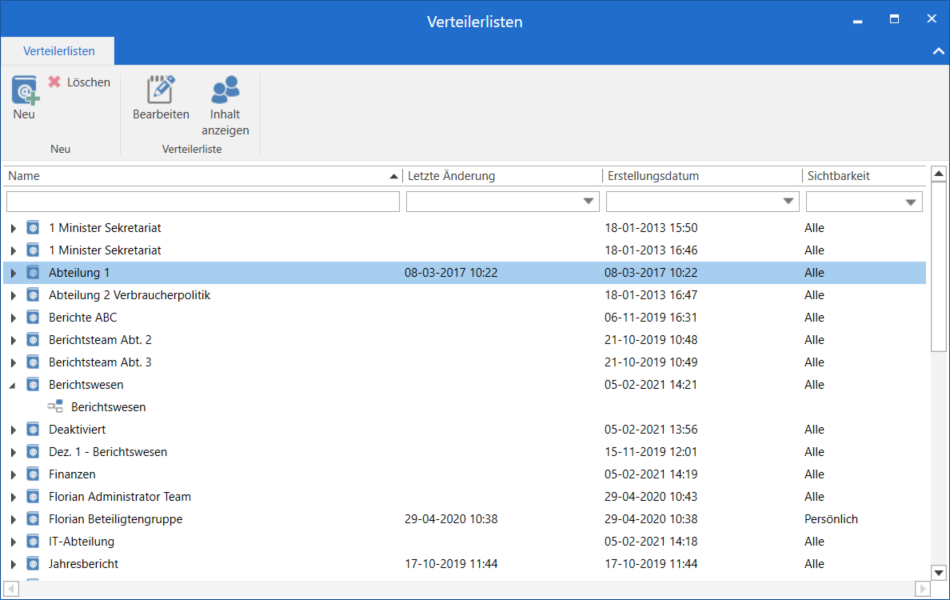The width and height of the screenshot is (950, 600).
Task: Click the Berichtswesen child group icon
Action: [x=55, y=407]
